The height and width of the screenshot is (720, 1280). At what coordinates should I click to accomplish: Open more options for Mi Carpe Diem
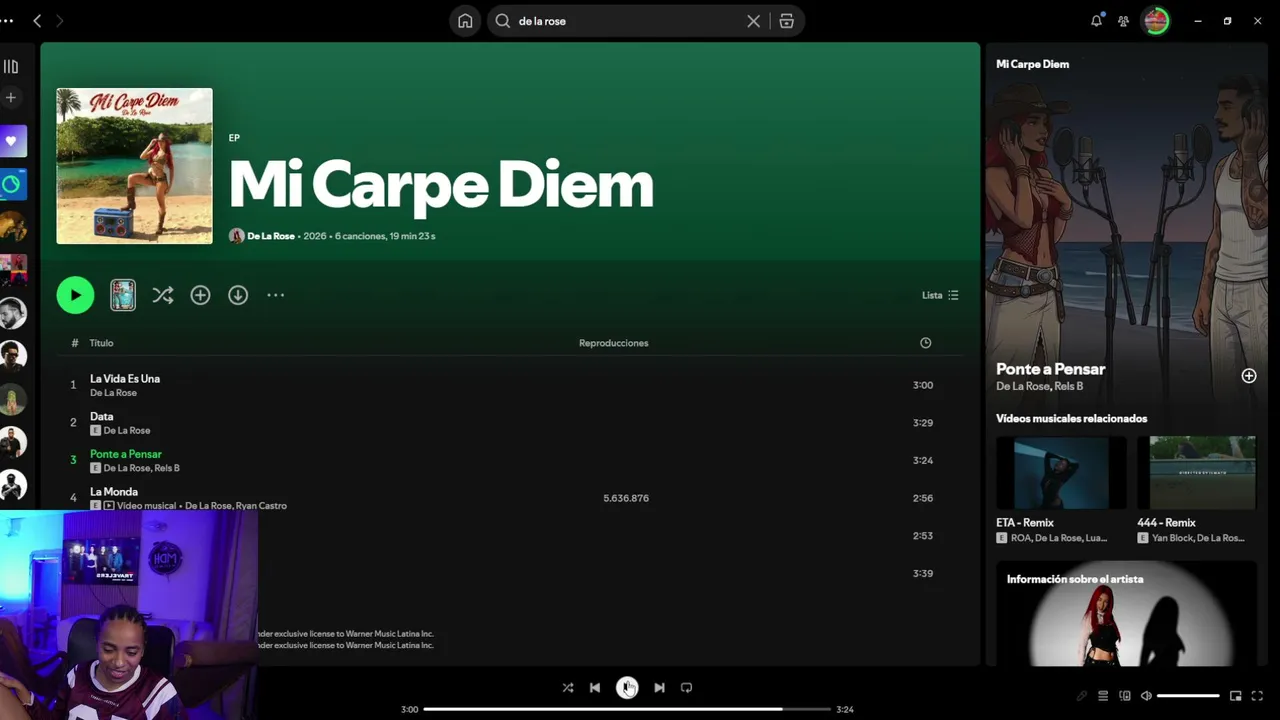(276, 295)
